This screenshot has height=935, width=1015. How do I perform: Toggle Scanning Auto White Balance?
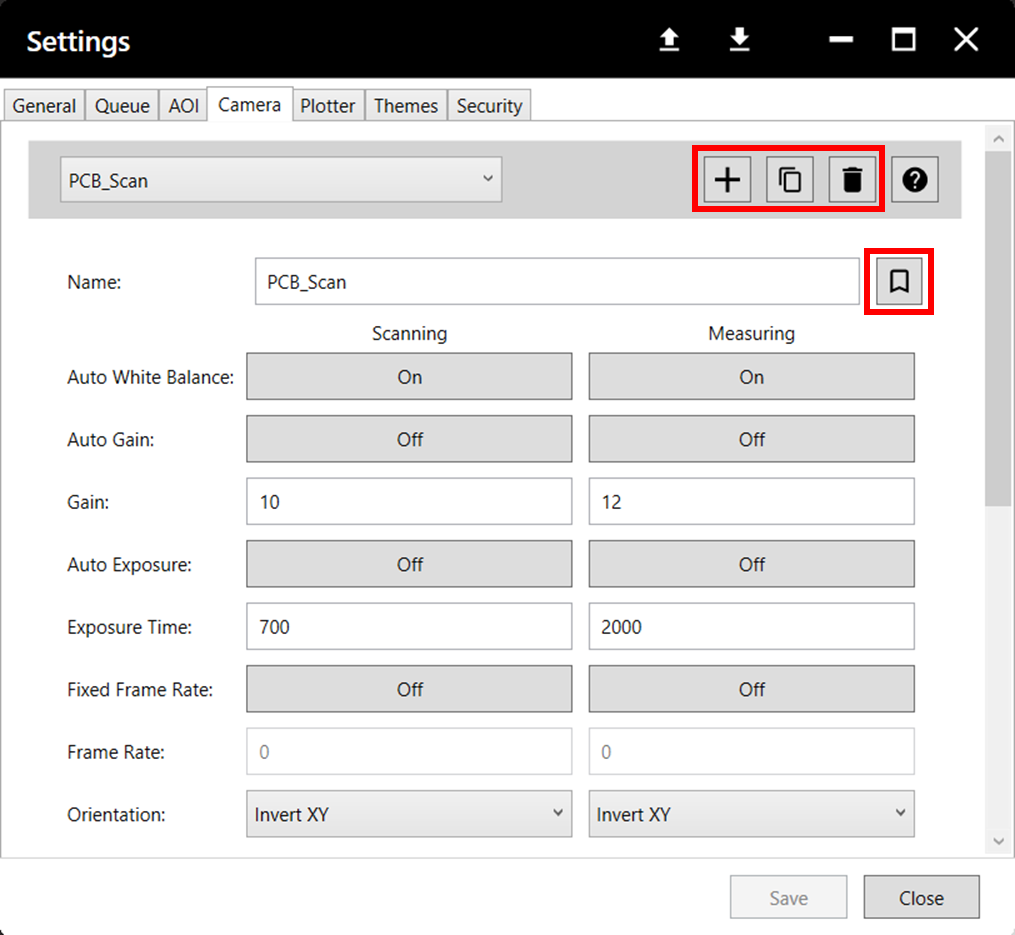(x=409, y=376)
